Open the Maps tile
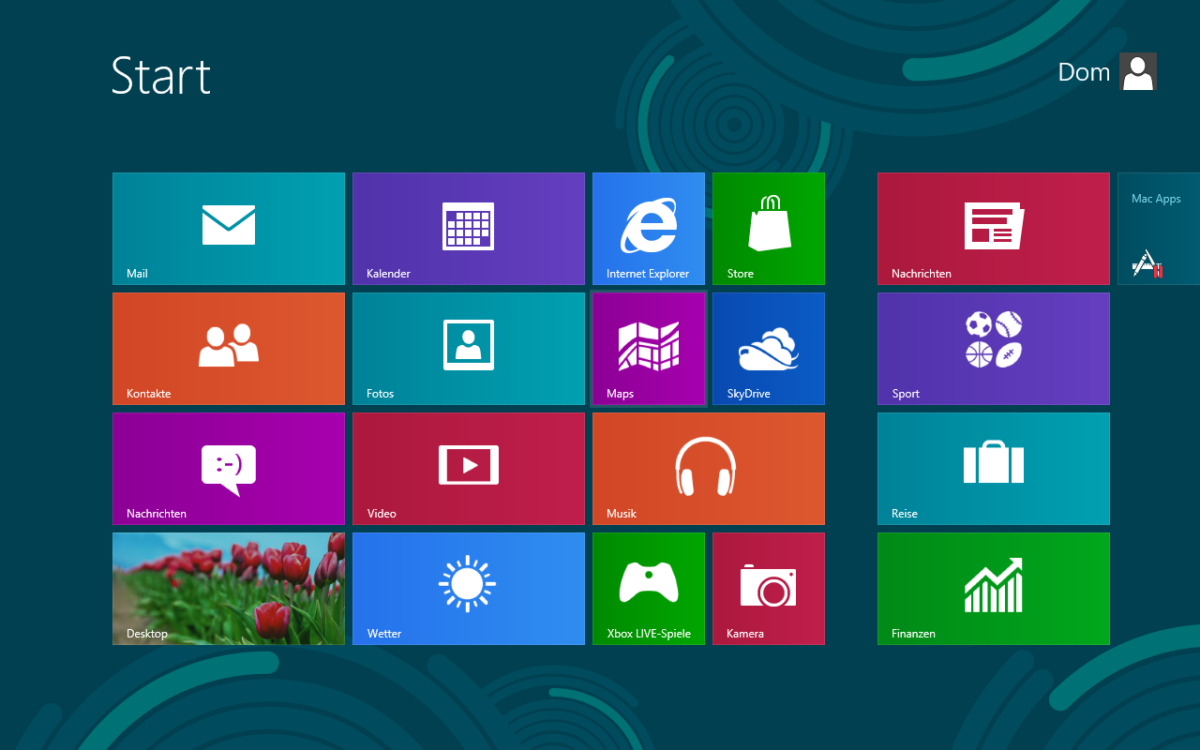The image size is (1200, 750). click(648, 348)
